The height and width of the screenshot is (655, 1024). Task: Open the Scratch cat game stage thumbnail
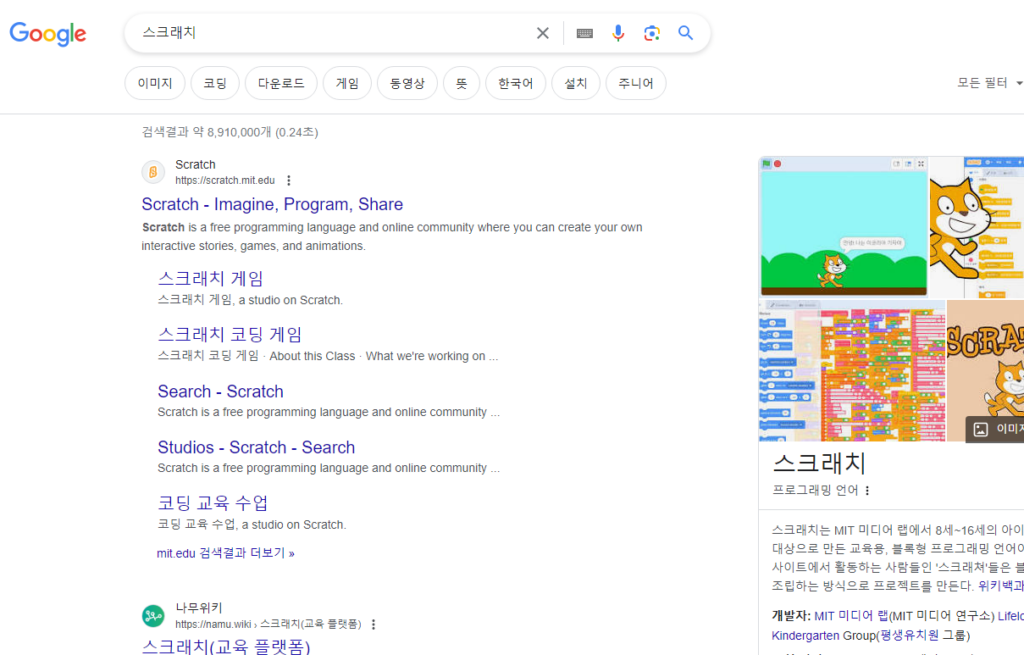(x=843, y=227)
